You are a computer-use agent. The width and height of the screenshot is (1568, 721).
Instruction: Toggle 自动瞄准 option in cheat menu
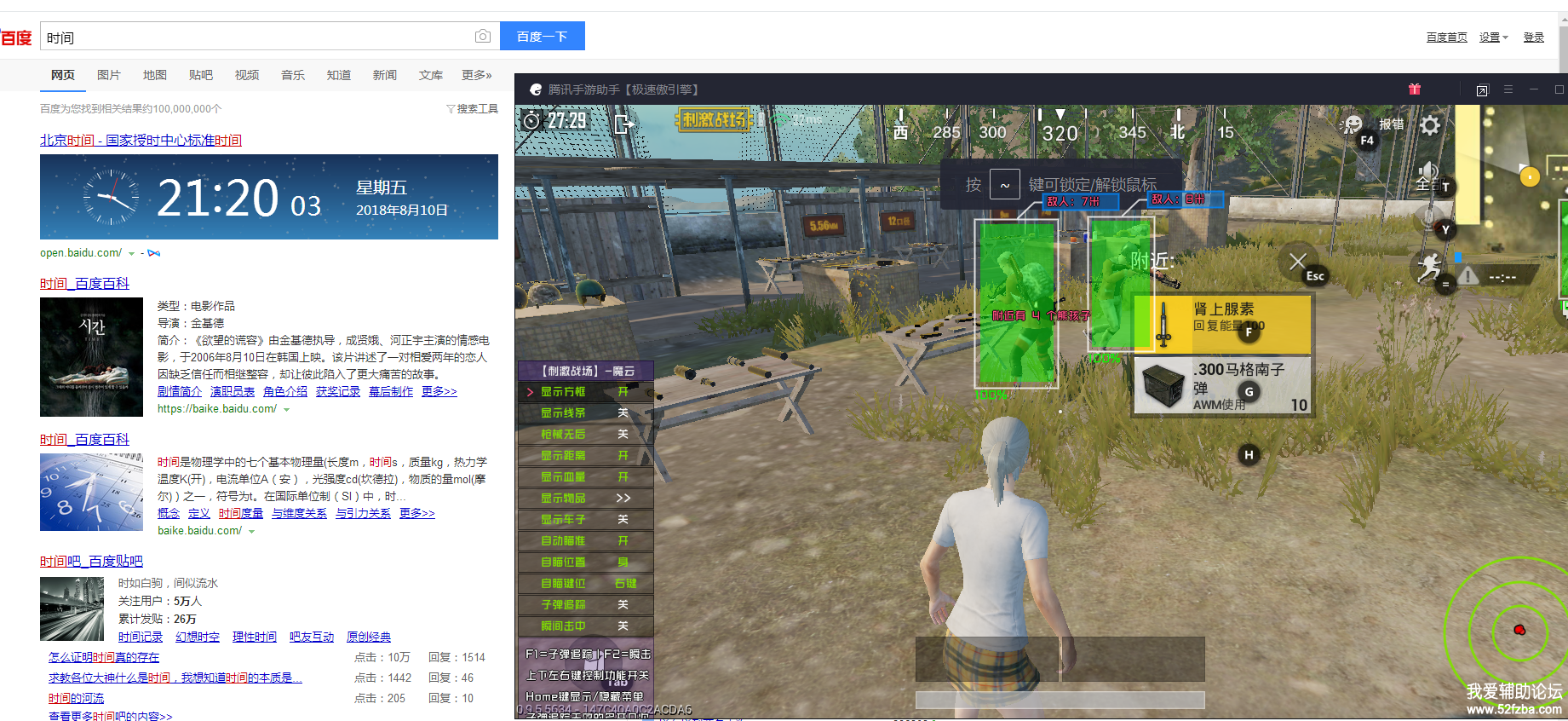click(x=586, y=541)
